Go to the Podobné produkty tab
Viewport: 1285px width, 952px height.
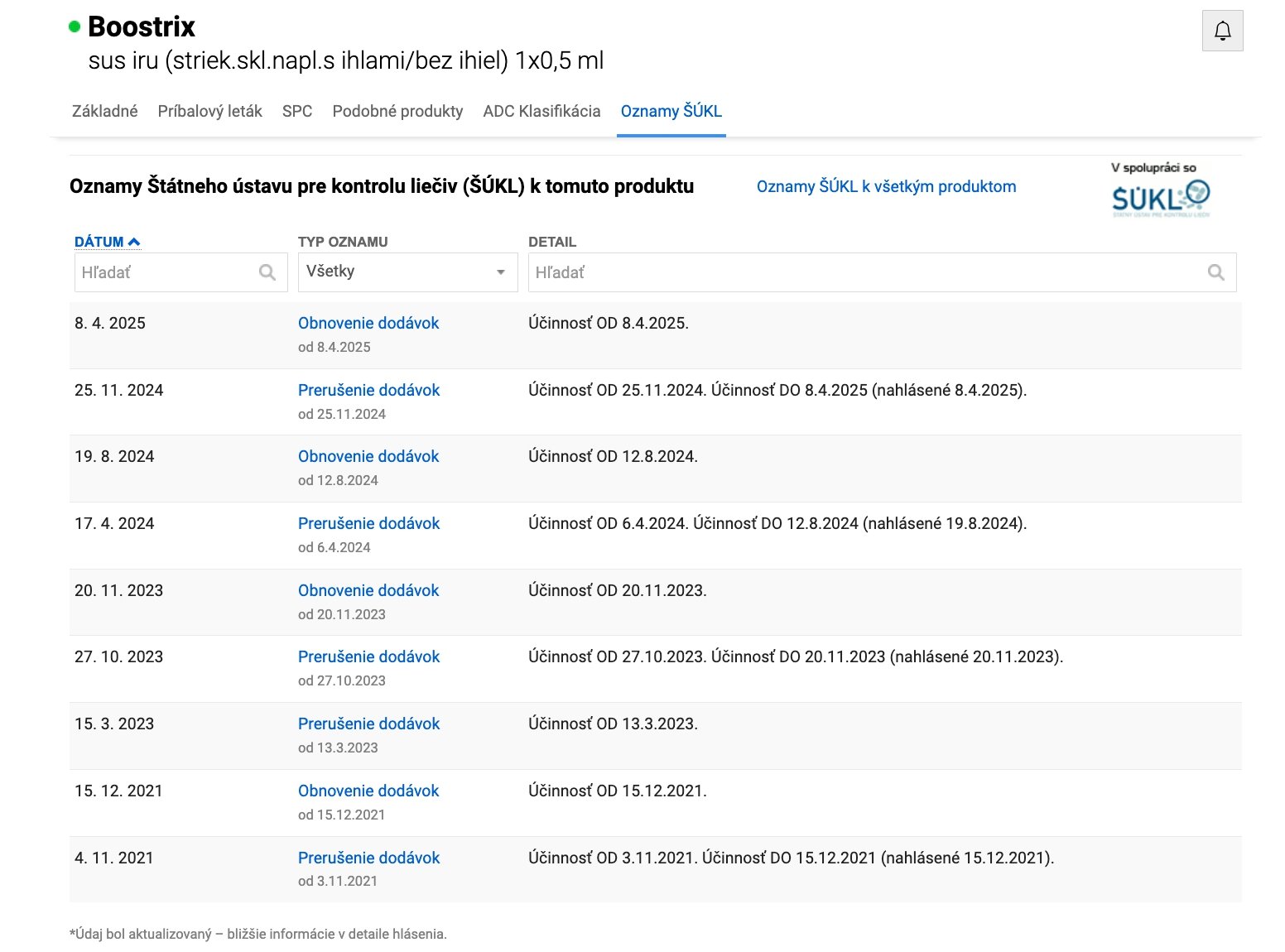point(397,111)
